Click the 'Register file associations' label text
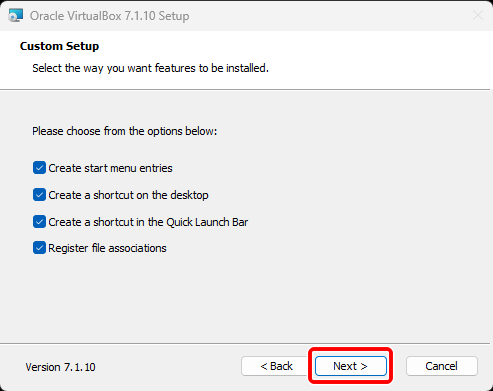Viewport: 493px width, 391px height. pyautogui.click(x=107, y=248)
